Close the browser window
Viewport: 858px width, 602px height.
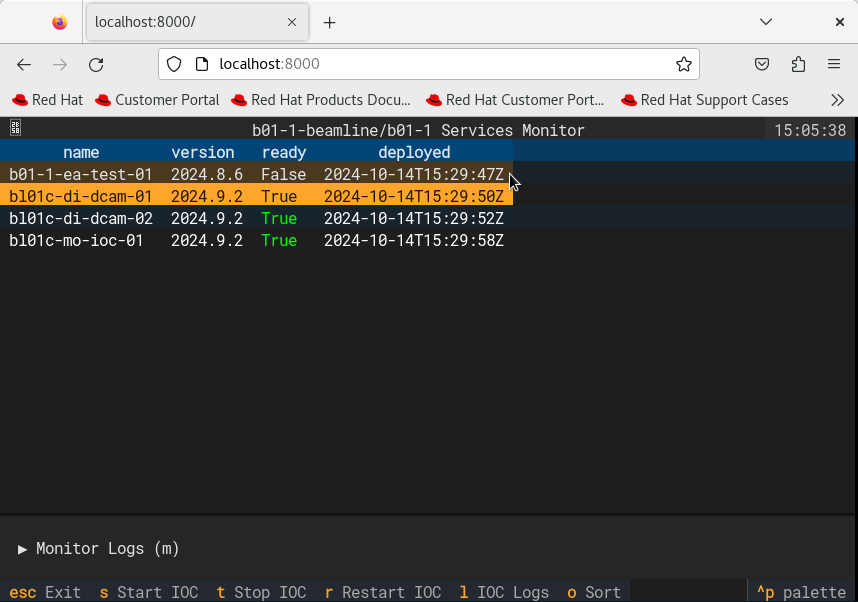[x=839, y=22]
